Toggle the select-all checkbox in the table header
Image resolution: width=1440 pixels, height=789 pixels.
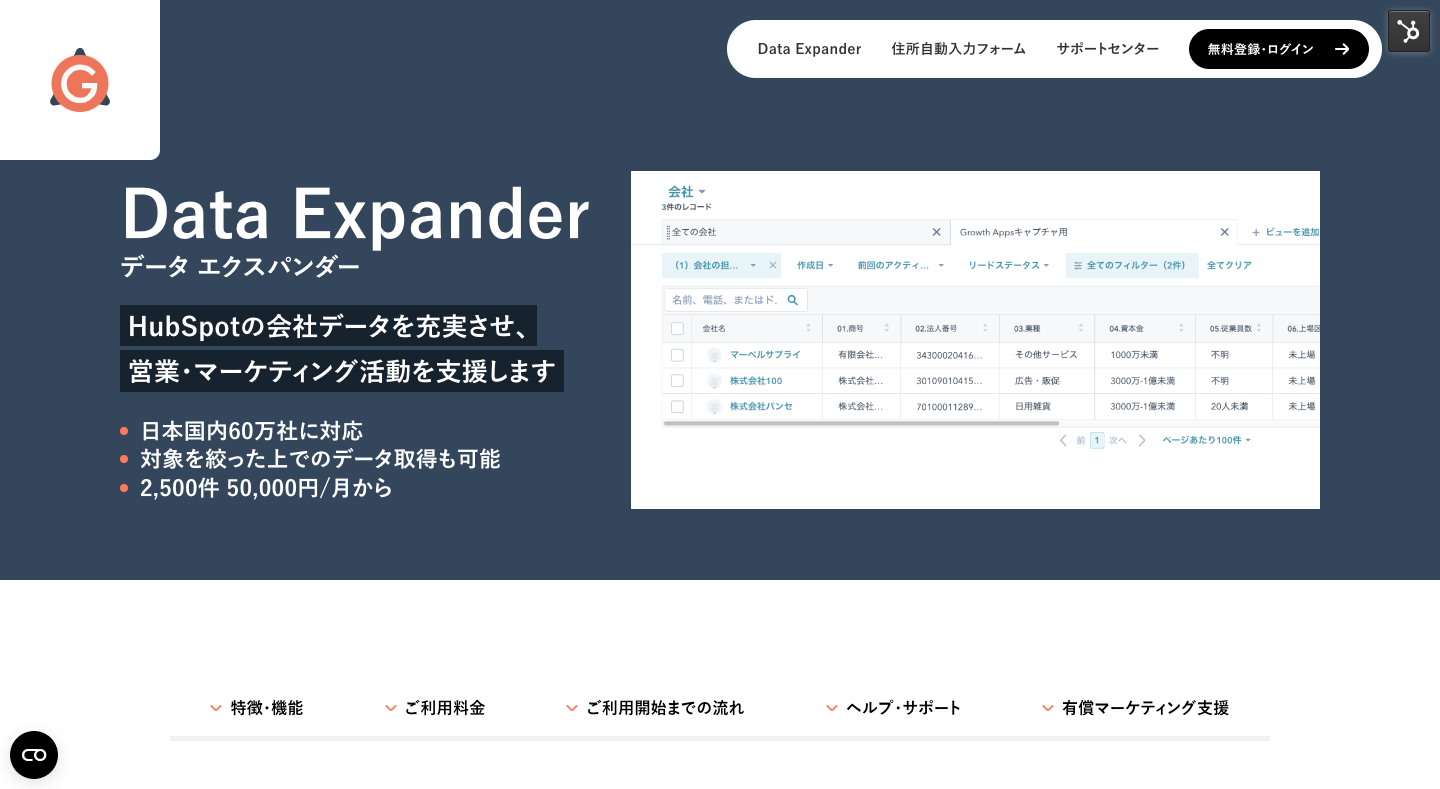tap(677, 328)
